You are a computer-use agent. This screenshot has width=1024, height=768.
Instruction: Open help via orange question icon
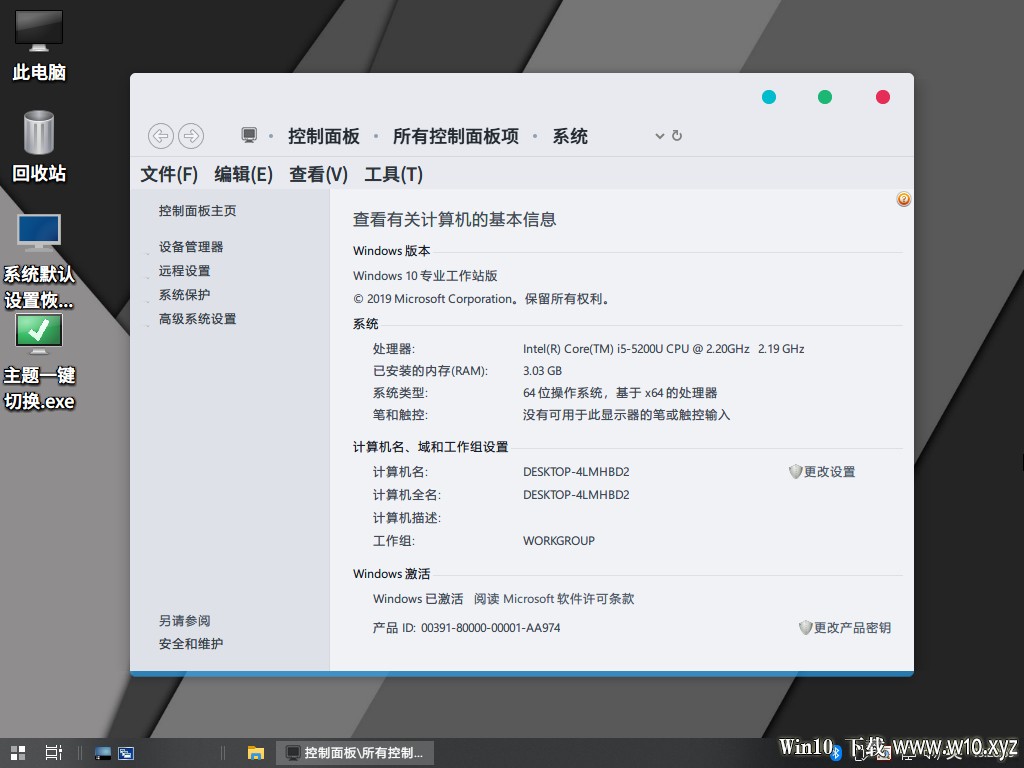pos(904,199)
